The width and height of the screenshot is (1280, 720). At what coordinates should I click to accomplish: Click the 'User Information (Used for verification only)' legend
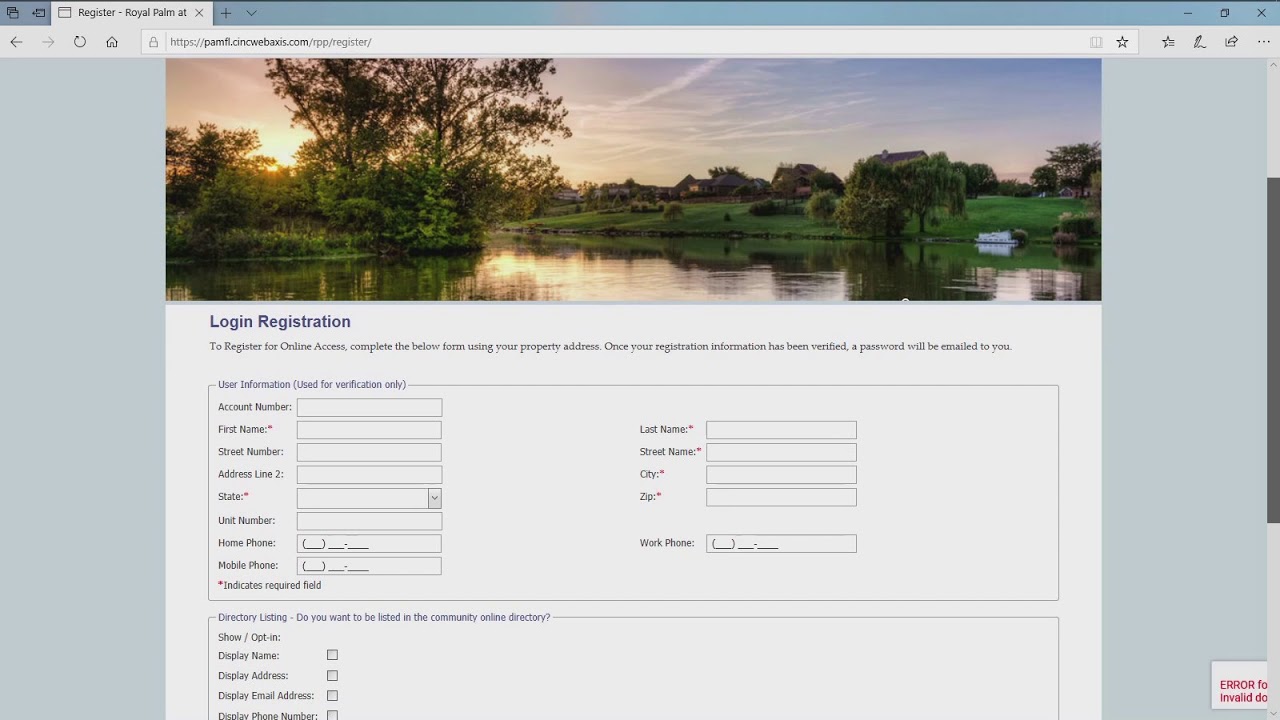pos(312,385)
